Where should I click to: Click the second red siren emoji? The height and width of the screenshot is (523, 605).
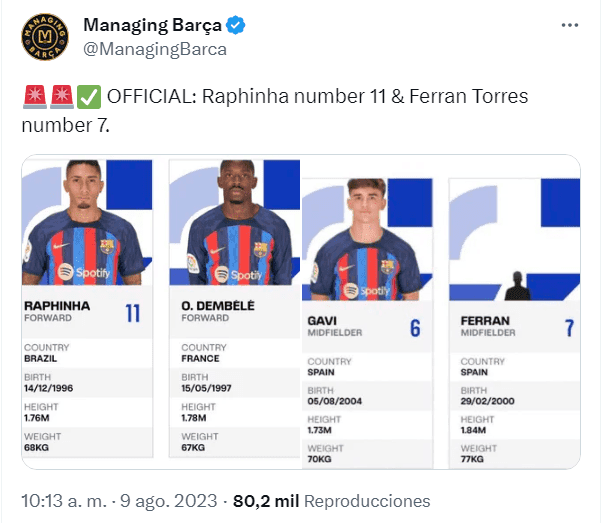point(61,97)
